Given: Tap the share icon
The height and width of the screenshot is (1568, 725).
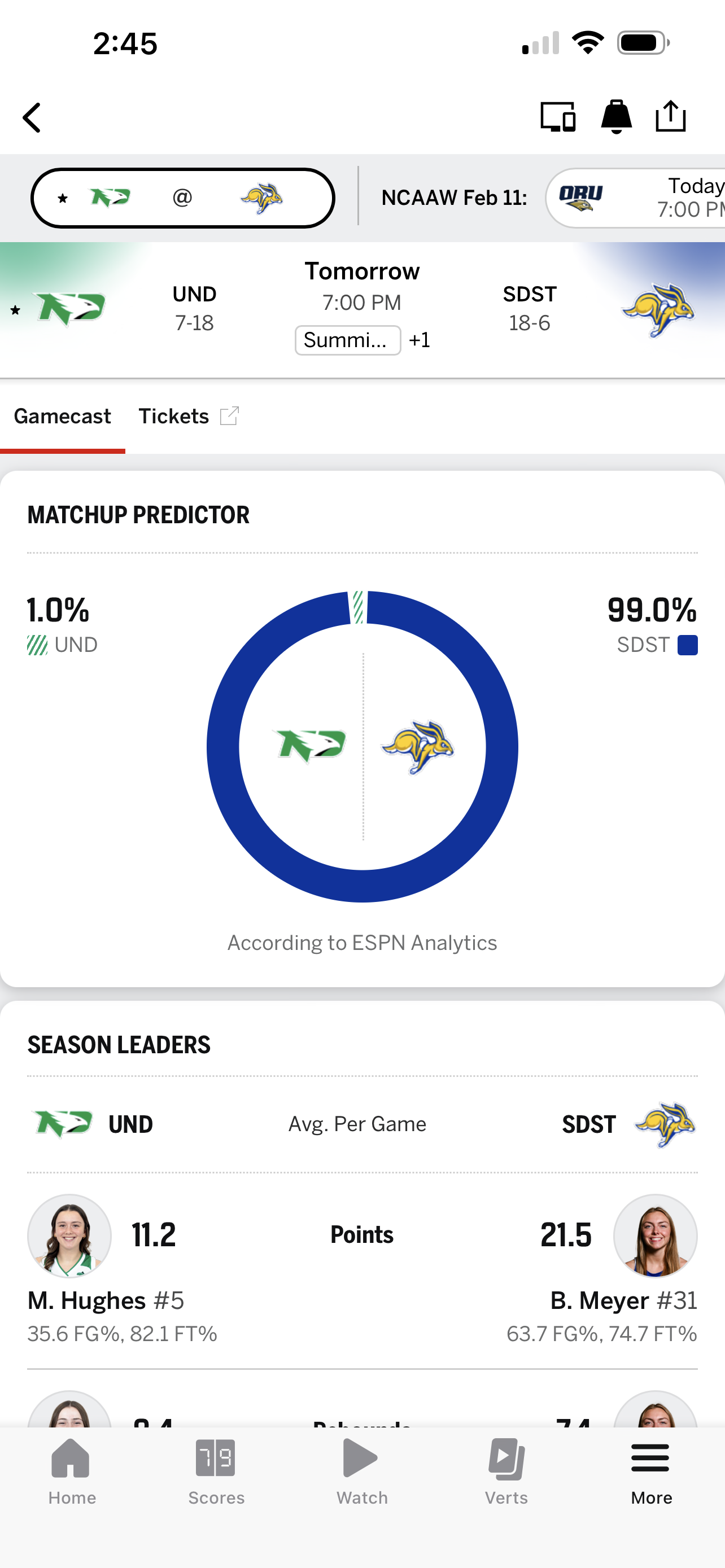Looking at the screenshot, I should (x=670, y=116).
